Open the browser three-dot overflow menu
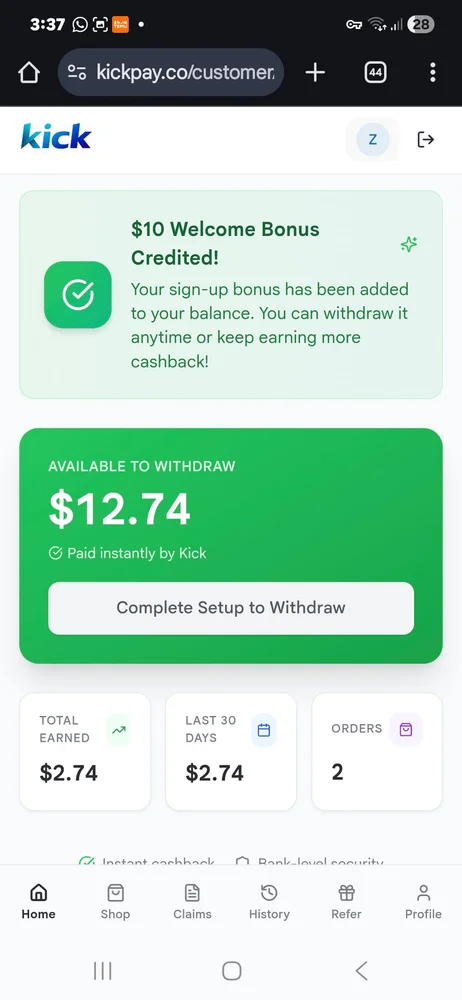This screenshot has height=1000, width=462. (x=433, y=72)
